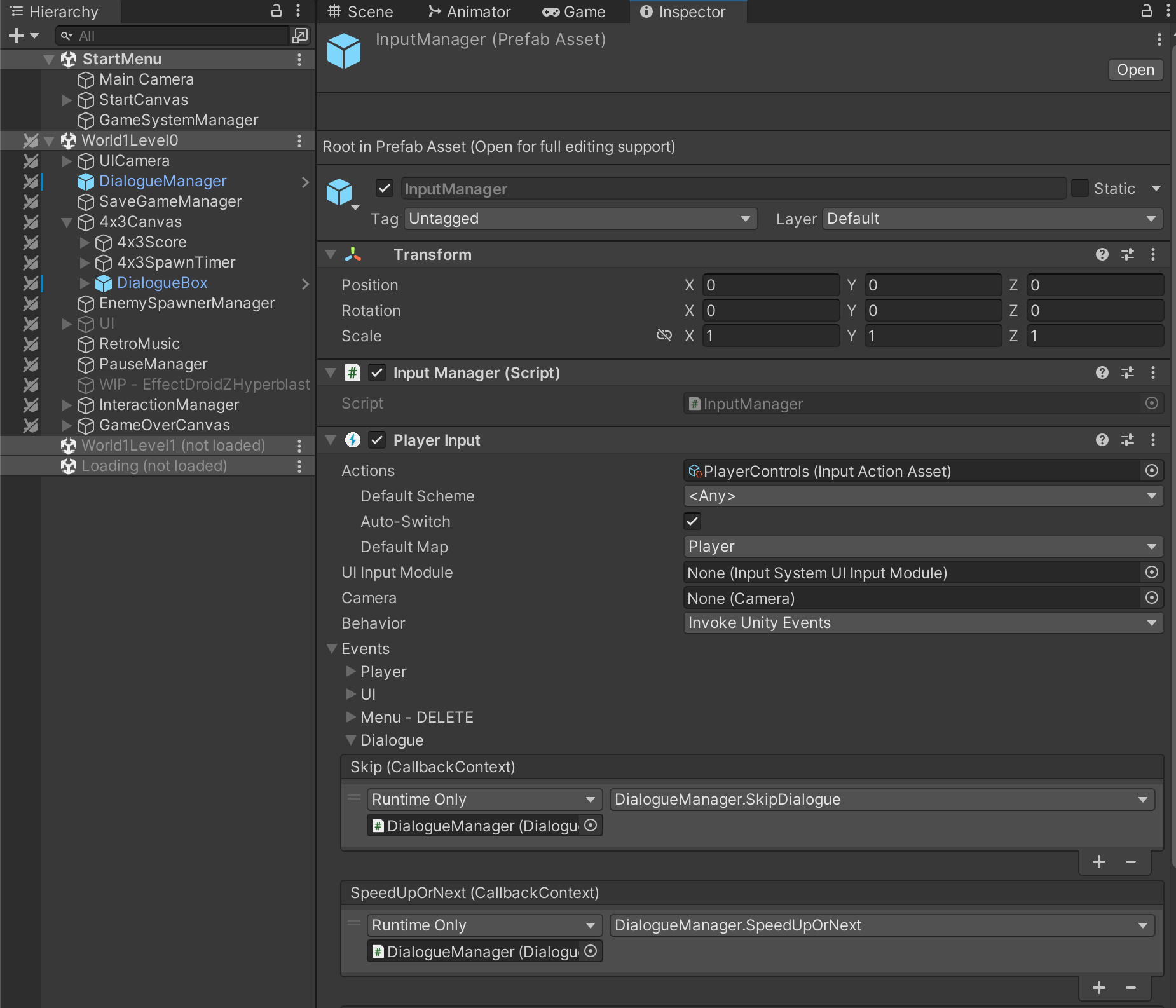1176x1008 pixels.
Task: Disable the Auto-Switch checkbox
Action: click(x=692, y=521)
